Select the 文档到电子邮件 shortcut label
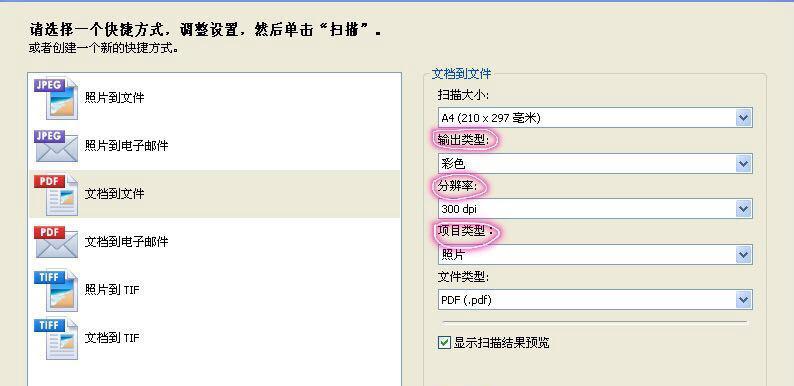The width and height of the screenshot is (794, 386). coord(126,242)
